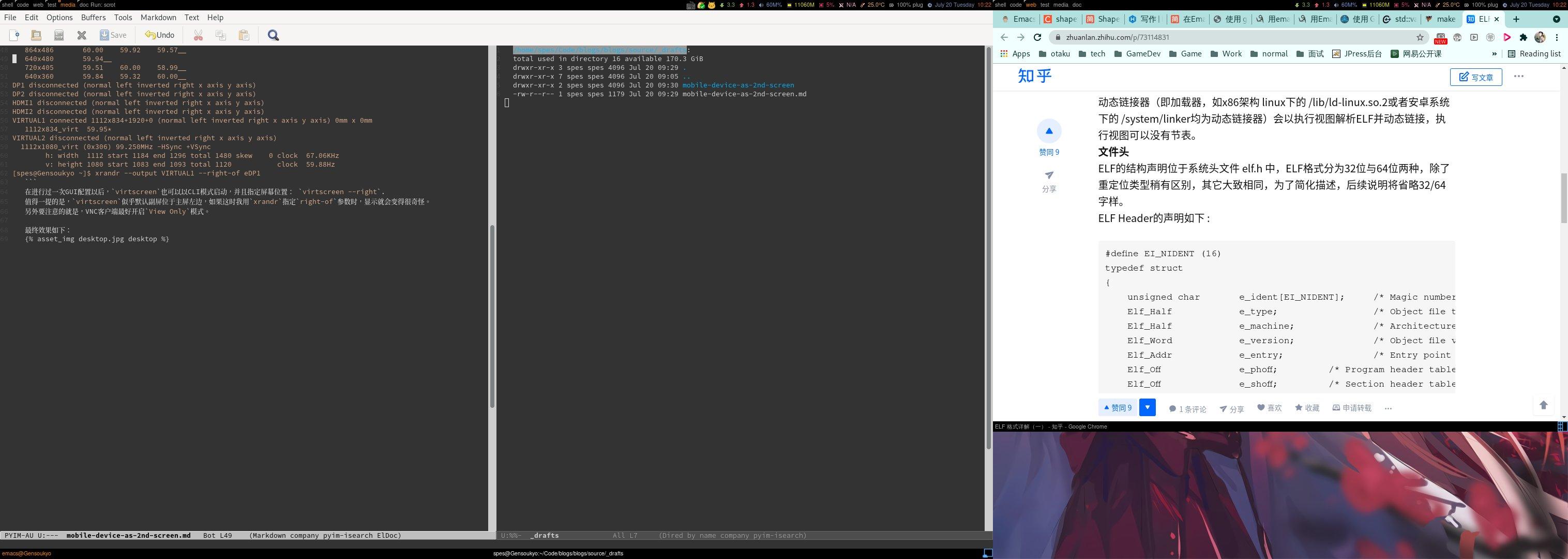Open the downvote arrow next to 赞同

tap(1148, 407)
